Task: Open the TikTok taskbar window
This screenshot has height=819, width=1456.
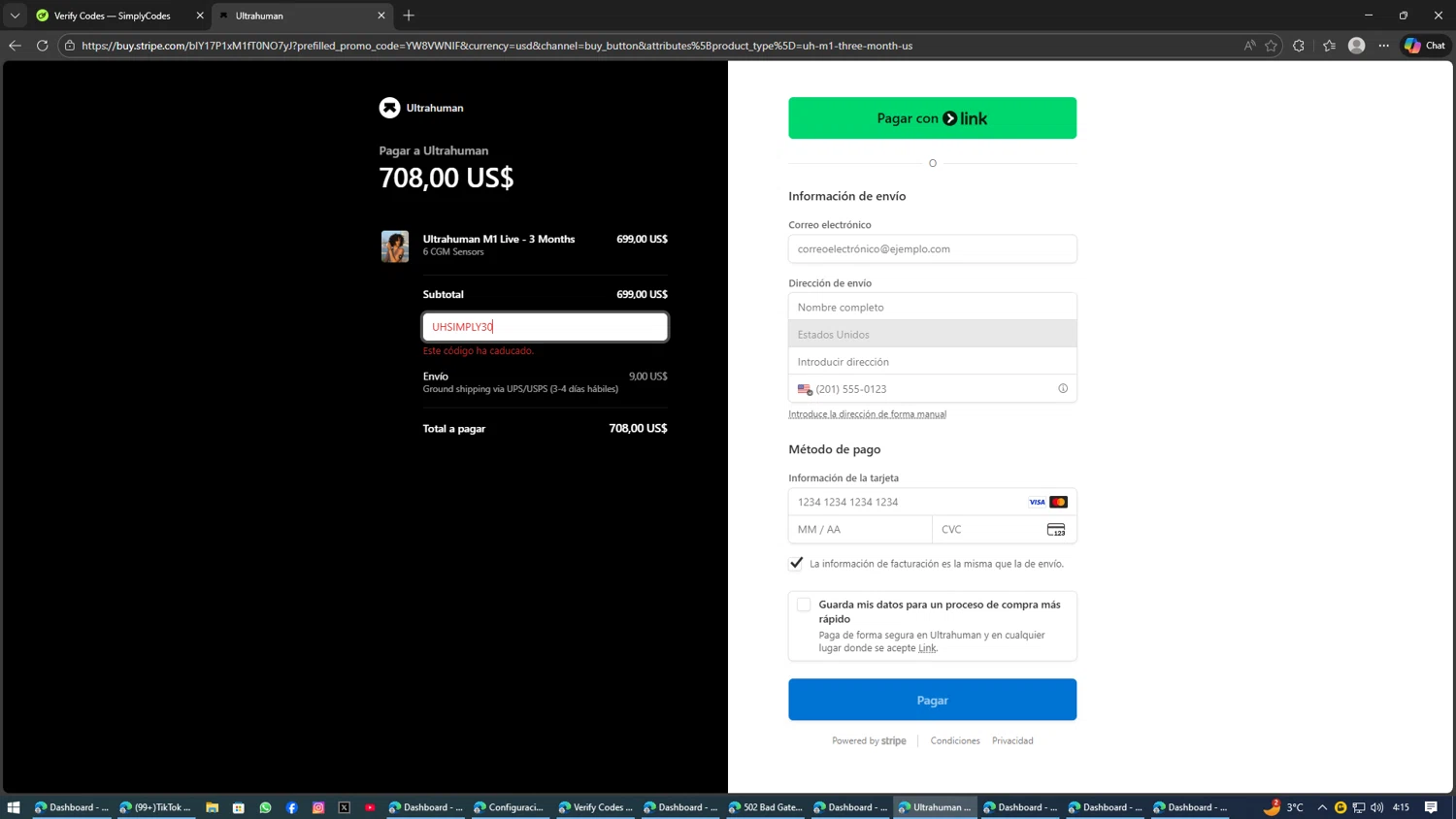Action: [155, 807]
